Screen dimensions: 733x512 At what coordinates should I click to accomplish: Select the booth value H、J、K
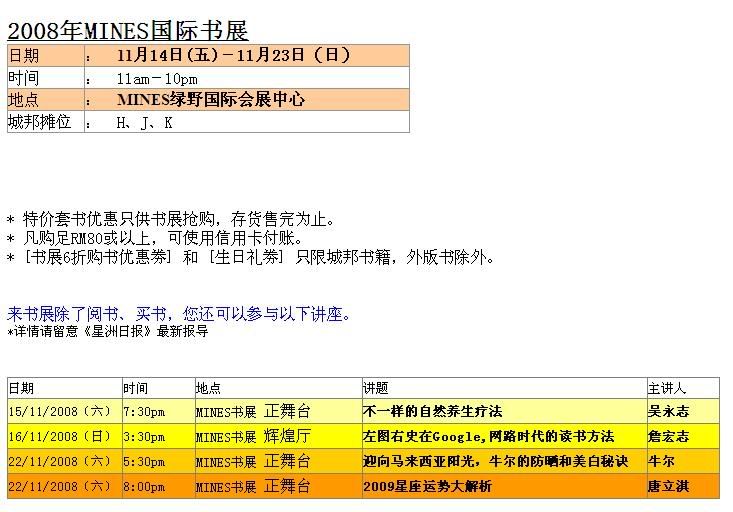(x=145, y=122)
